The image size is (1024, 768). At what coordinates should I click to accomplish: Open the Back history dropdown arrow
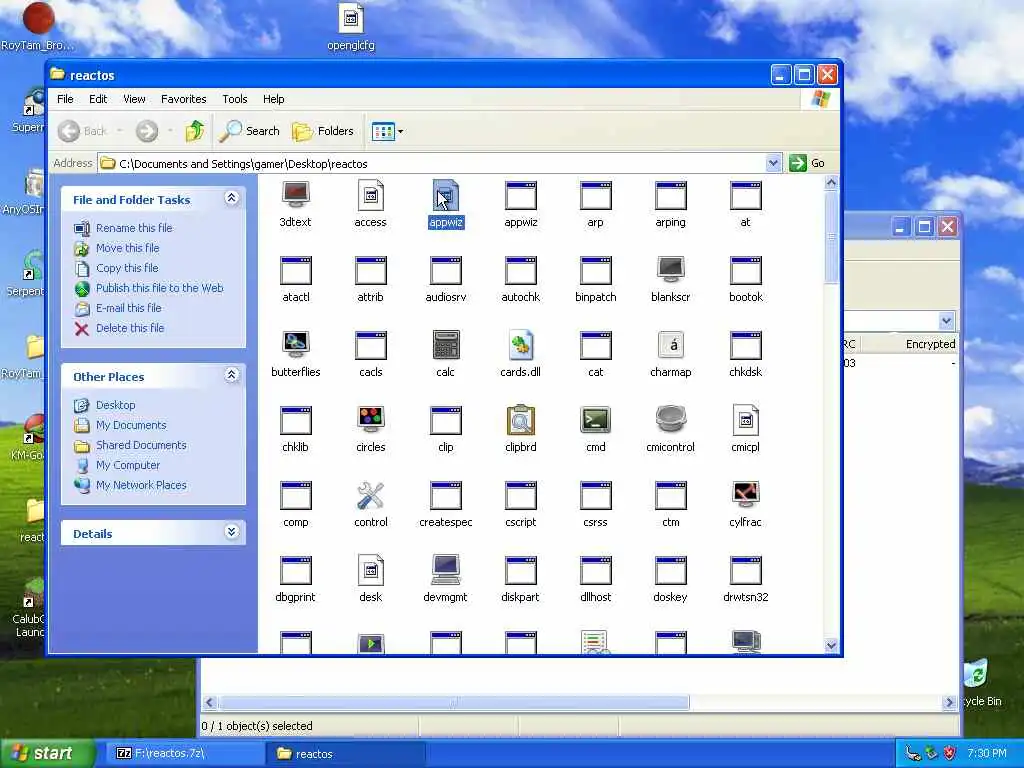coord(120,131)
